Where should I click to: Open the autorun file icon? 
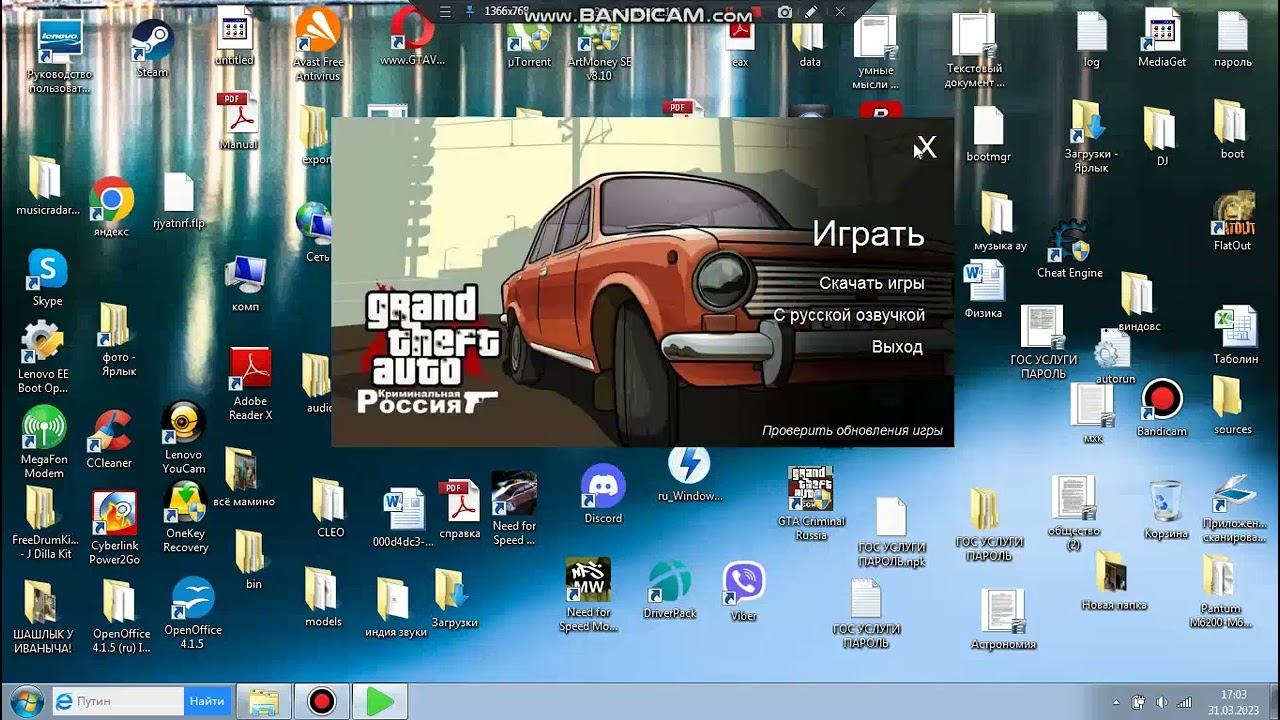click(x=1114, y=356)
